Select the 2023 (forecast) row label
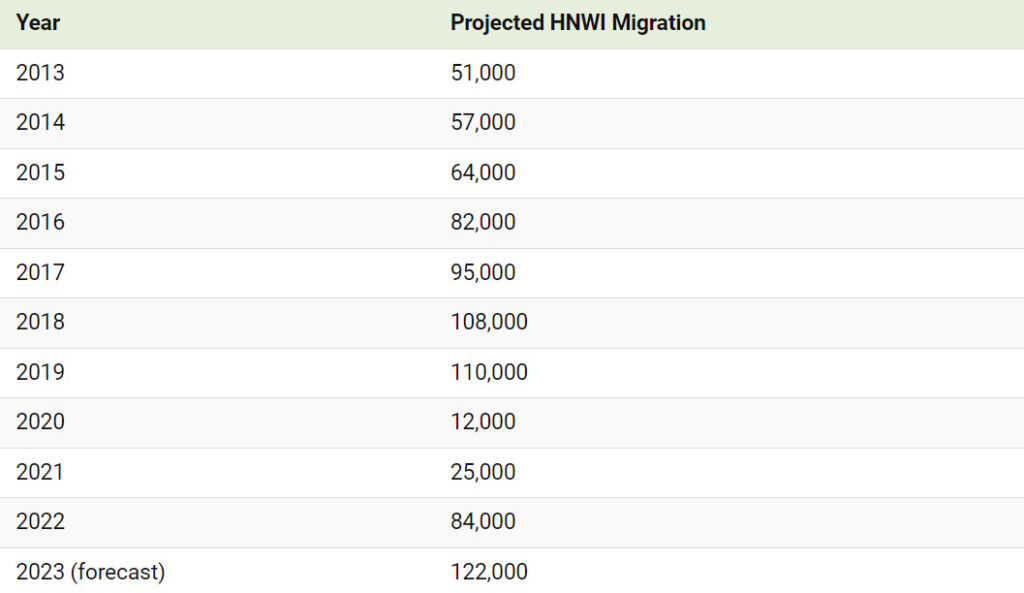The width and height of the screenshot is (1024, 593). [90, 572]
